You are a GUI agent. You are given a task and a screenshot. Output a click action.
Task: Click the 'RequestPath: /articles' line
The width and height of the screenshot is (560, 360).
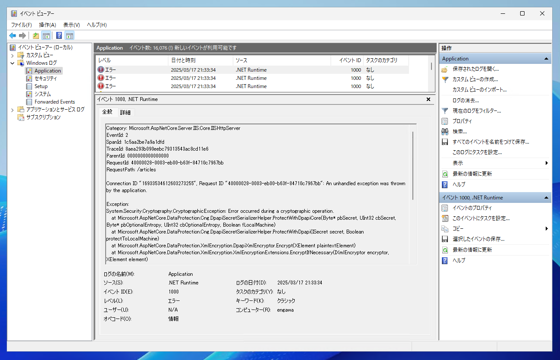[x=131, y=170]
